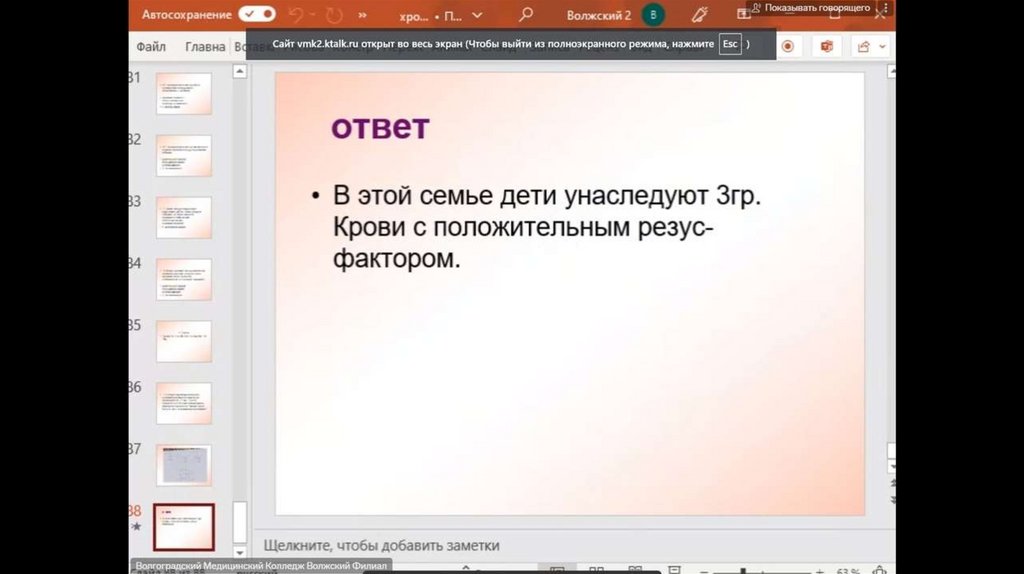The height and width of the screenshot is (574, 1024).
Task: Open the Волжский 2 account avatar
Action: tap(653, 15)
